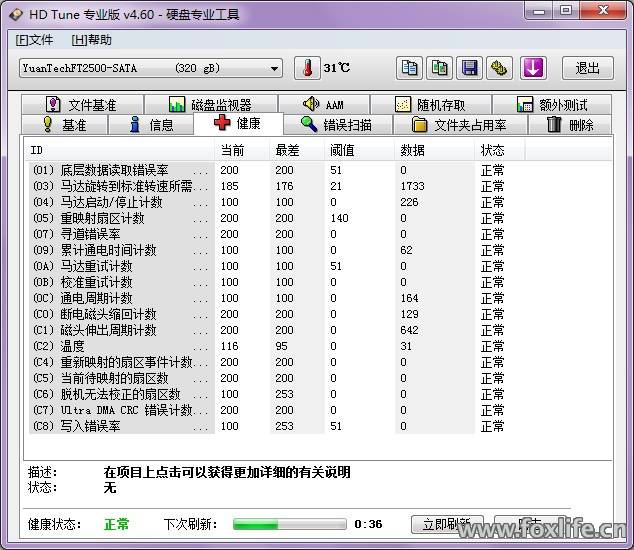Switch to the 文件基准 tab
Viewport: 634px width, 550px height.
click(82, 105)
